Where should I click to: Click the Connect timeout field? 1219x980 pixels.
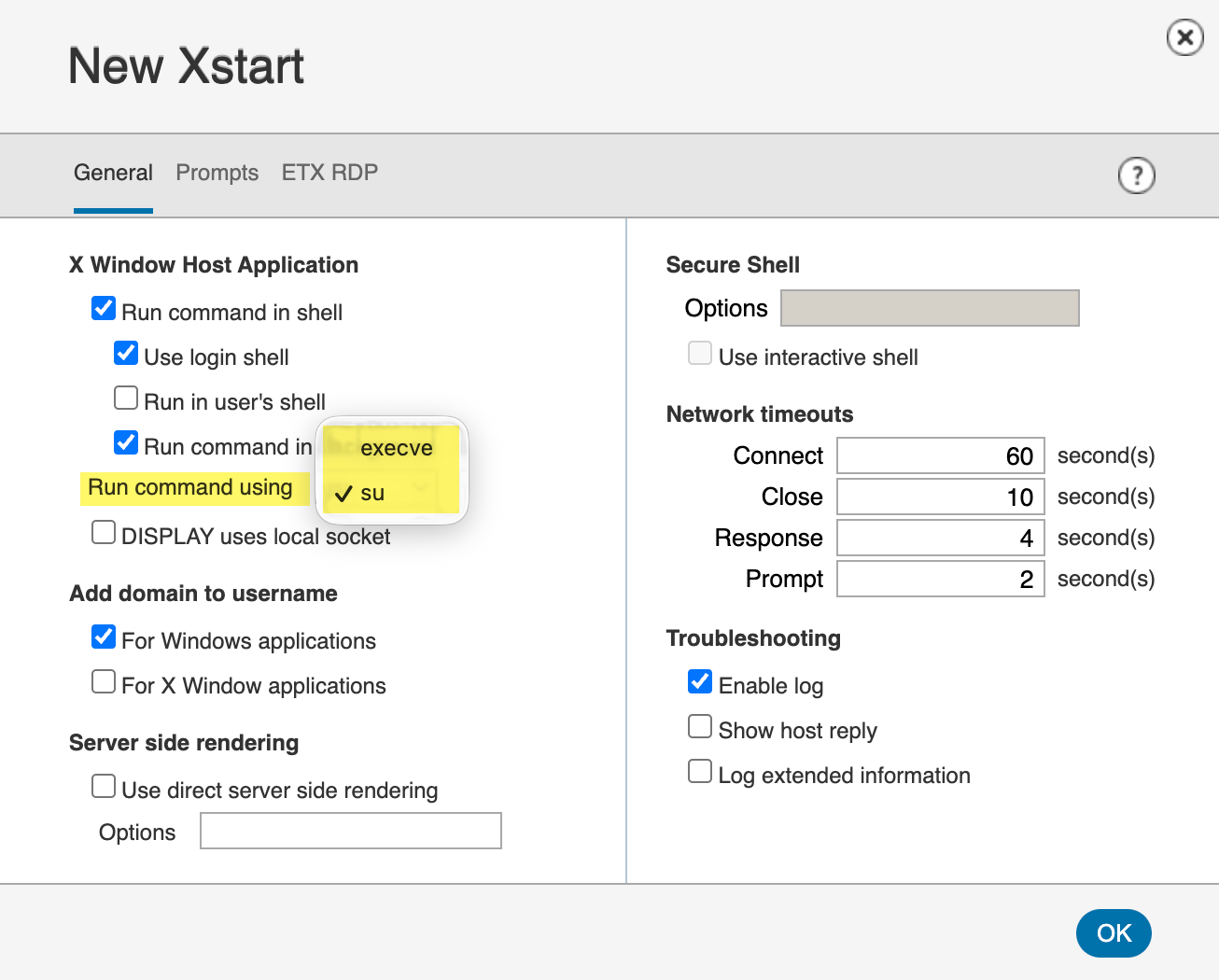tap(940, 455)
